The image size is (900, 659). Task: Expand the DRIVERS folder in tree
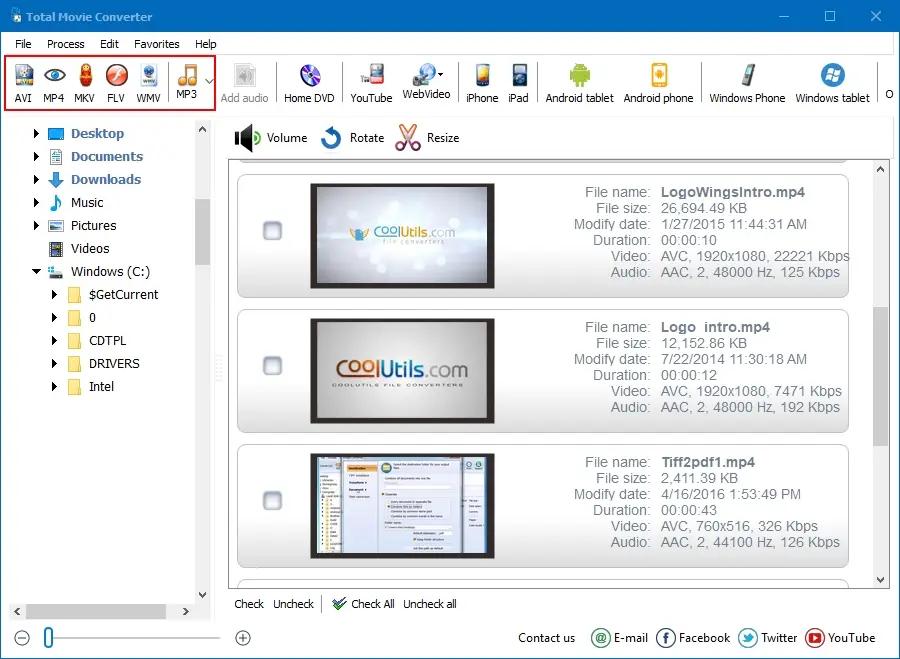55,364
